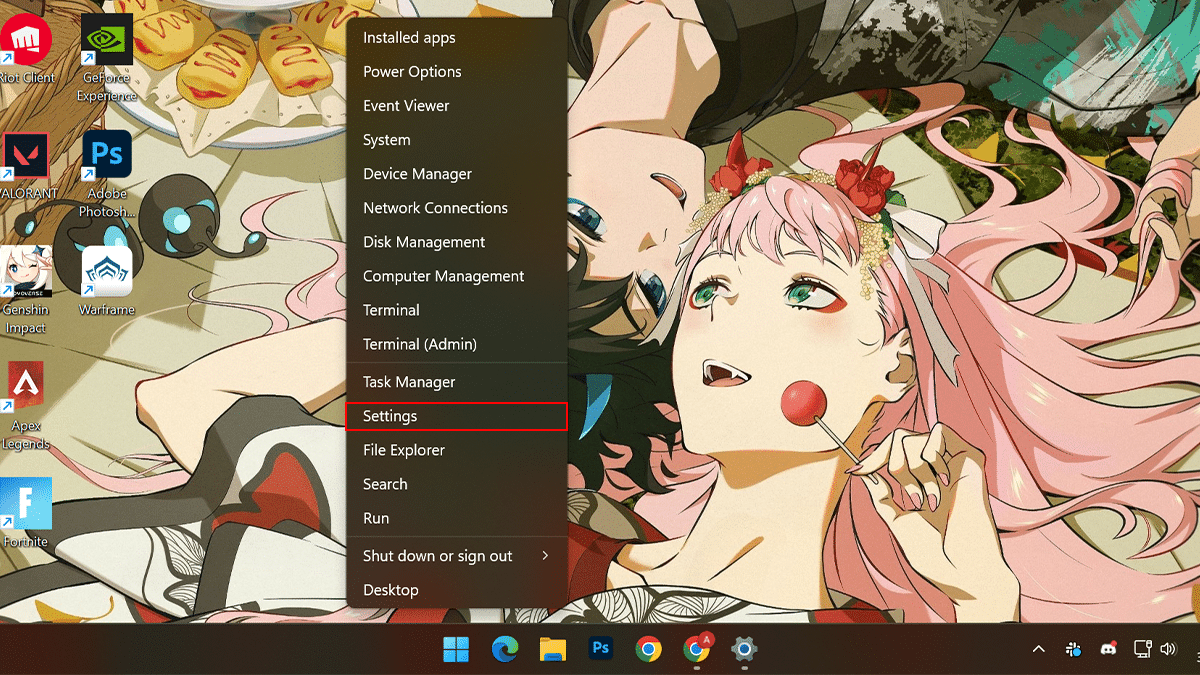Image resolution: width=1200 pixels, height=675 pixels.
Task: Open Task Manager from the menu
Action: 457,382
